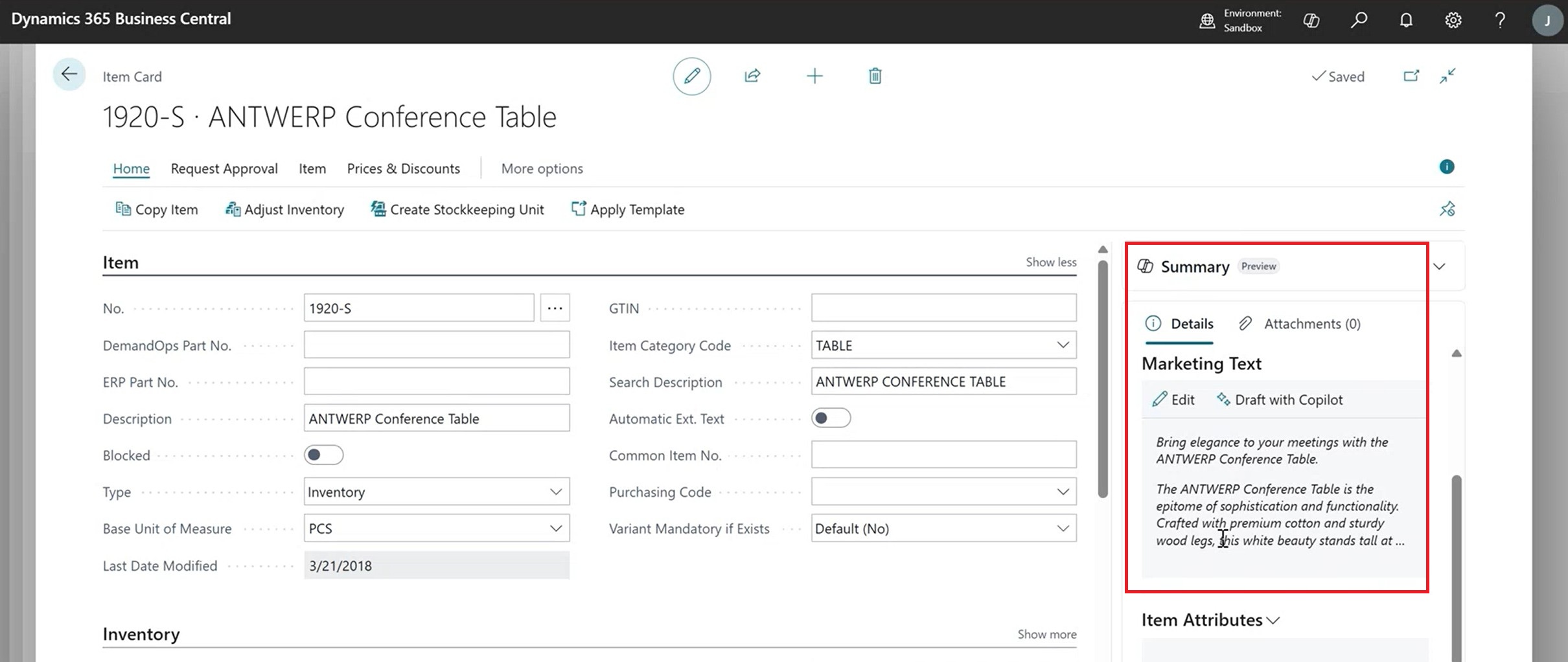This screenshot has height=662, width=1568.
Task: Click the FactBox scrollbar thumb
Action: pyautogui.click(x=1457, y=568)
